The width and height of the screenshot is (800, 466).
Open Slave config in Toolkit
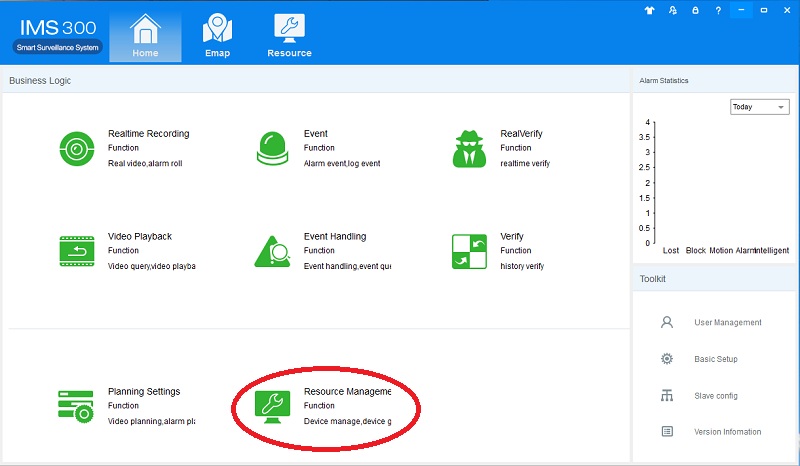pos(715,396)
